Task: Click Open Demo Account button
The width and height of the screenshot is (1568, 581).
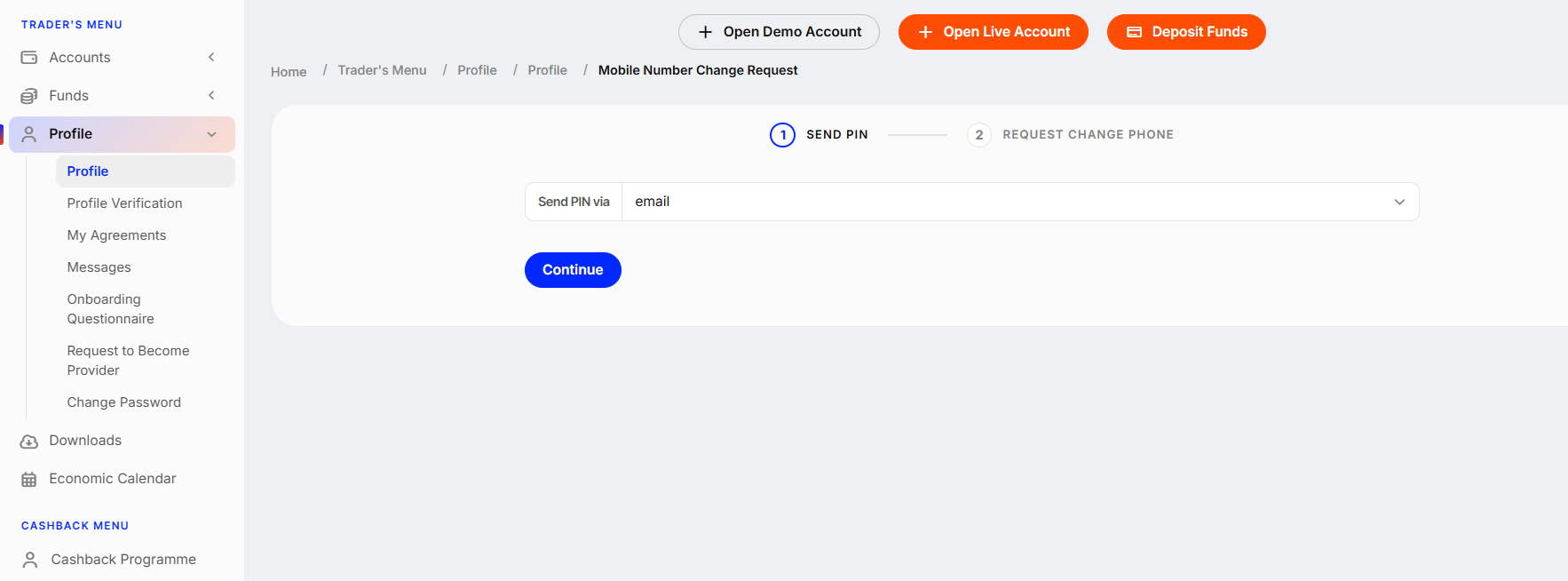Action: point(779,32)
